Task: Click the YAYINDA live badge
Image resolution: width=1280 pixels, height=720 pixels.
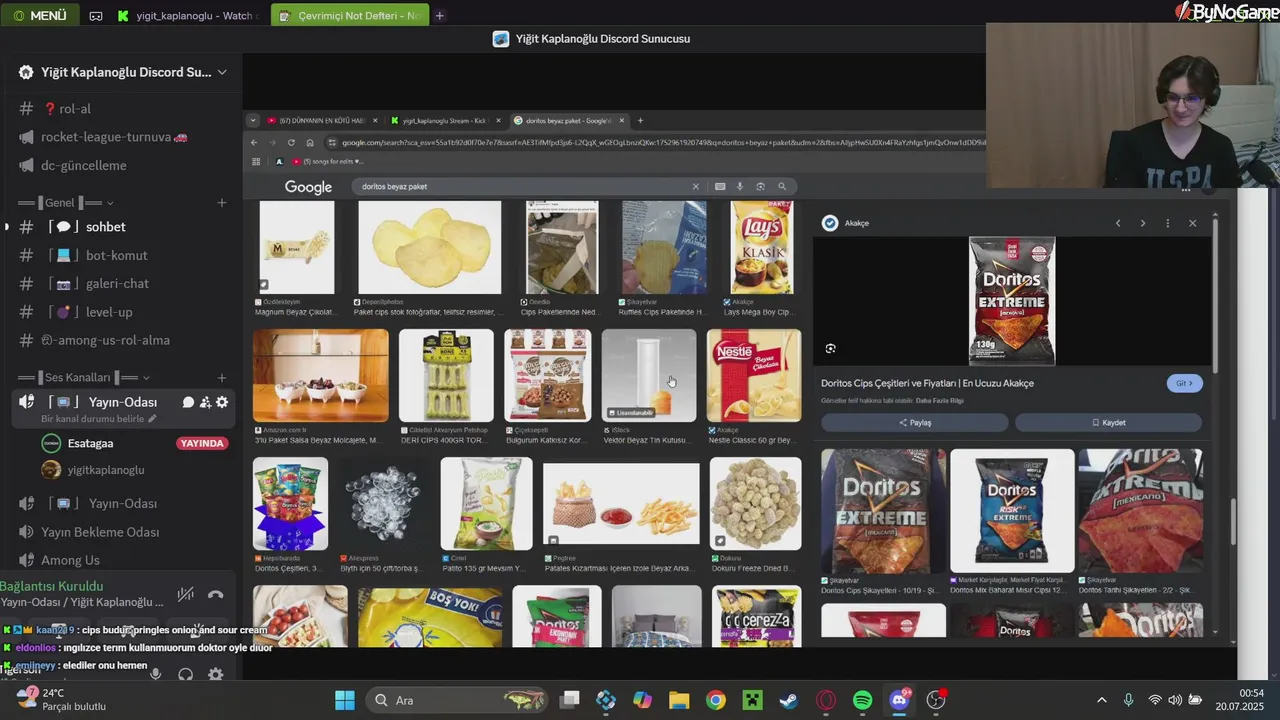Action: pos(201,443)
